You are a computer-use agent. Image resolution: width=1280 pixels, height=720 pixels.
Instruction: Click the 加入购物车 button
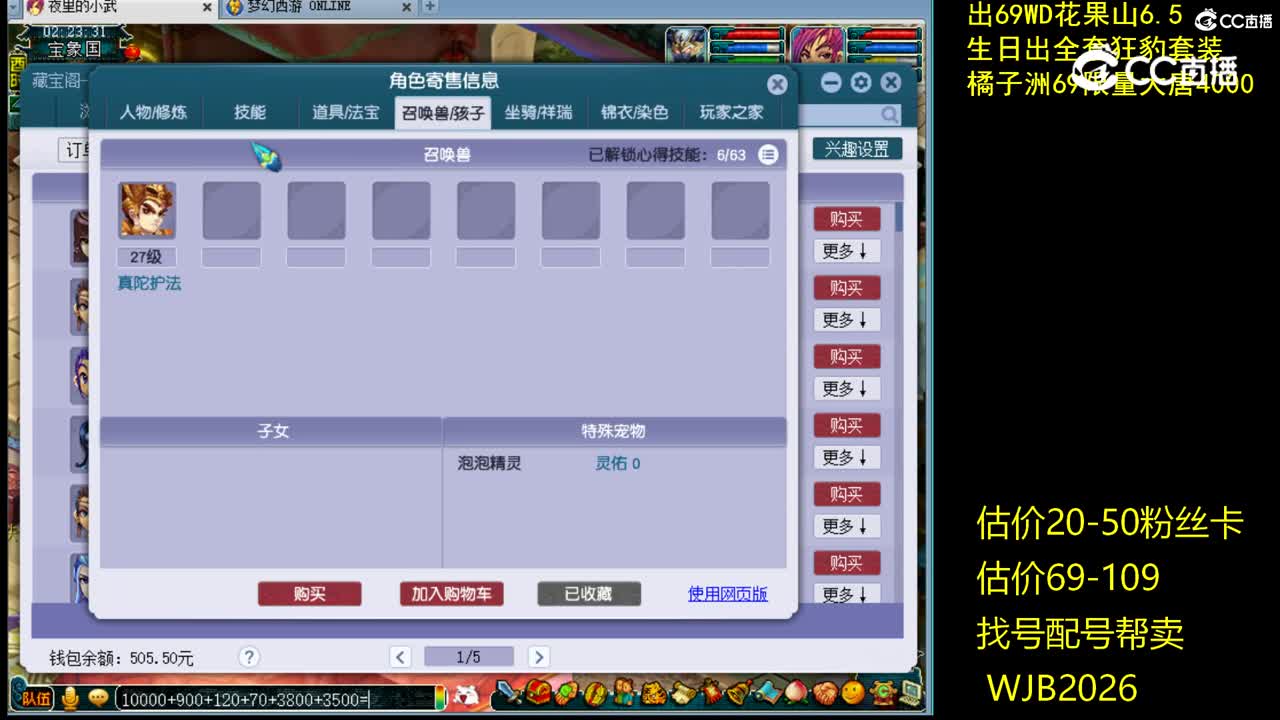pos(451,594)
